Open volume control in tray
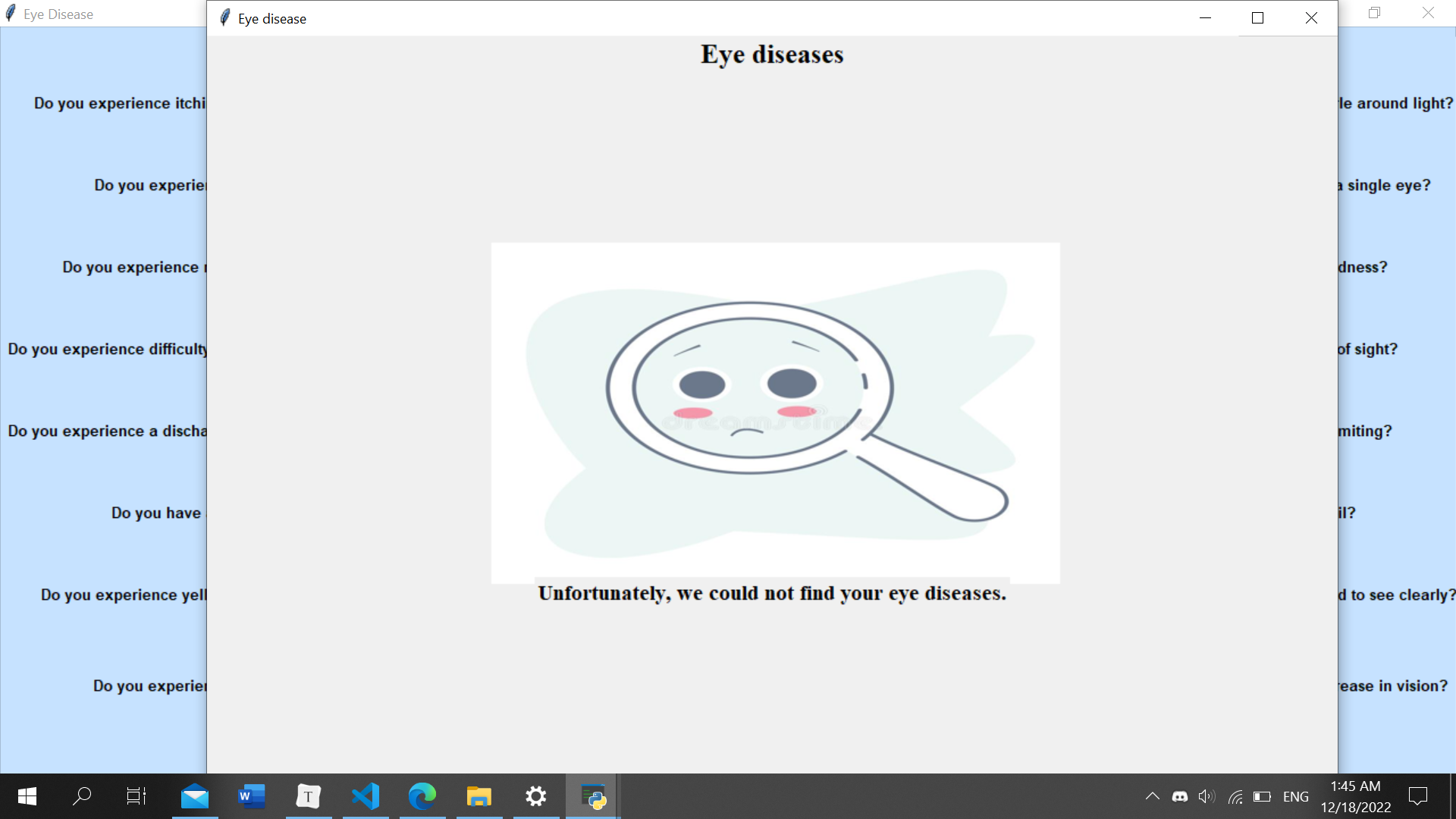Image resolution: width=1456 pixels, height=819 pixels. (1207, 796)
